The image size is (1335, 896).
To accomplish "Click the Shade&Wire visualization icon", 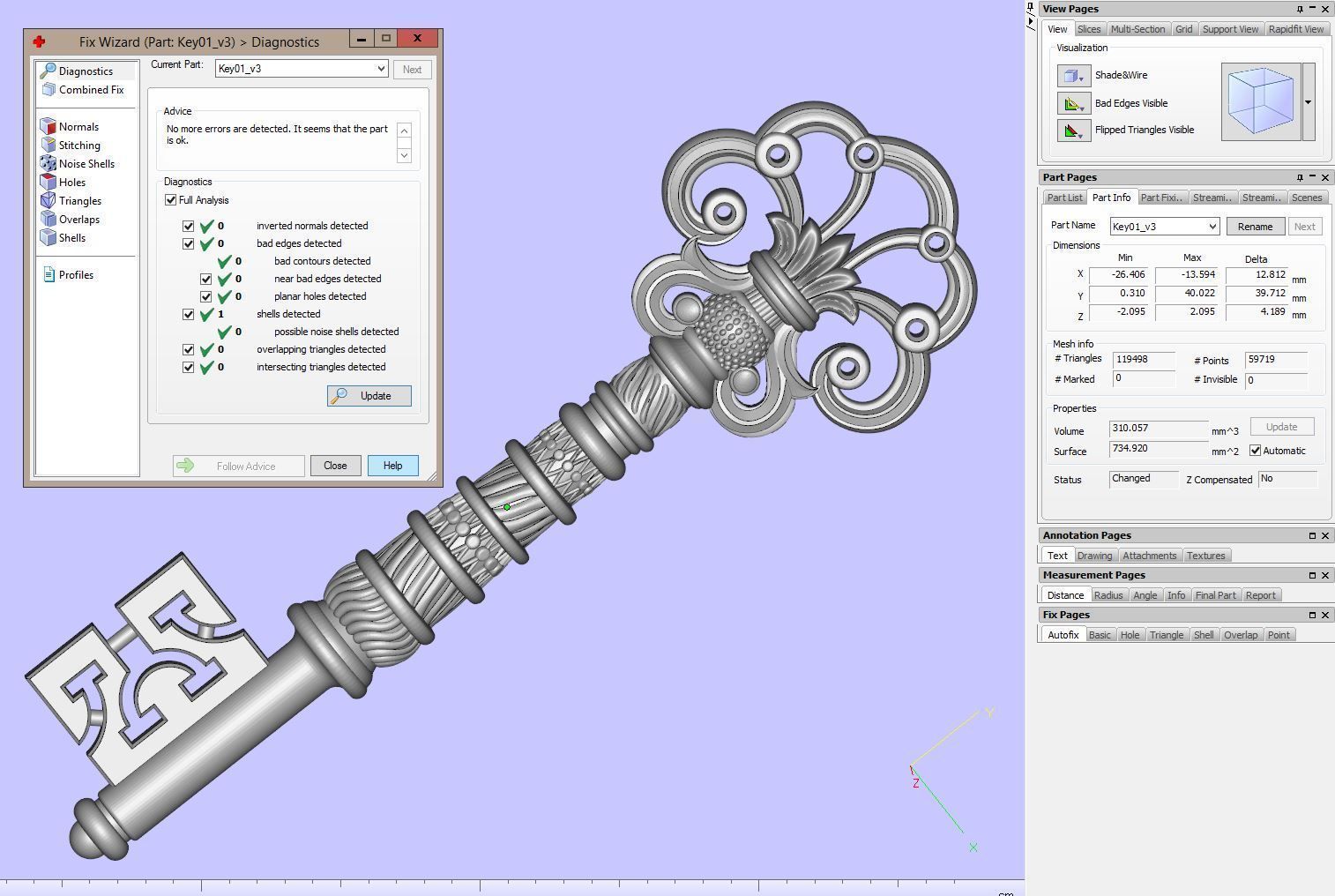I will point(1073,76).
